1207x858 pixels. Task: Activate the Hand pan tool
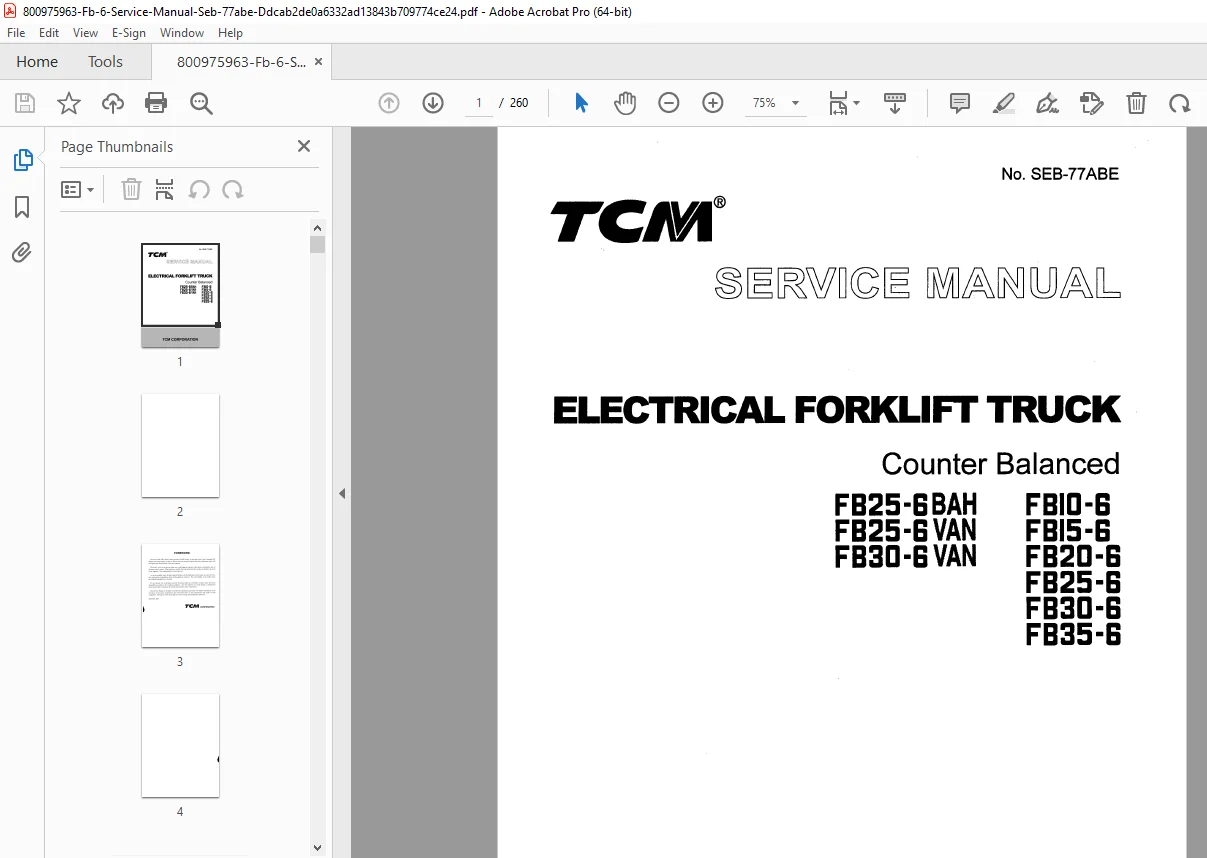tap(625, 103)
